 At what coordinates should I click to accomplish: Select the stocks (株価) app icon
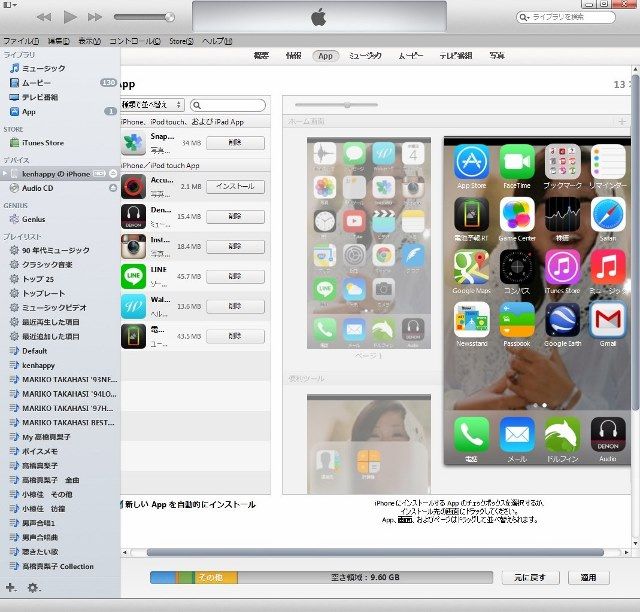click(562, 215)
